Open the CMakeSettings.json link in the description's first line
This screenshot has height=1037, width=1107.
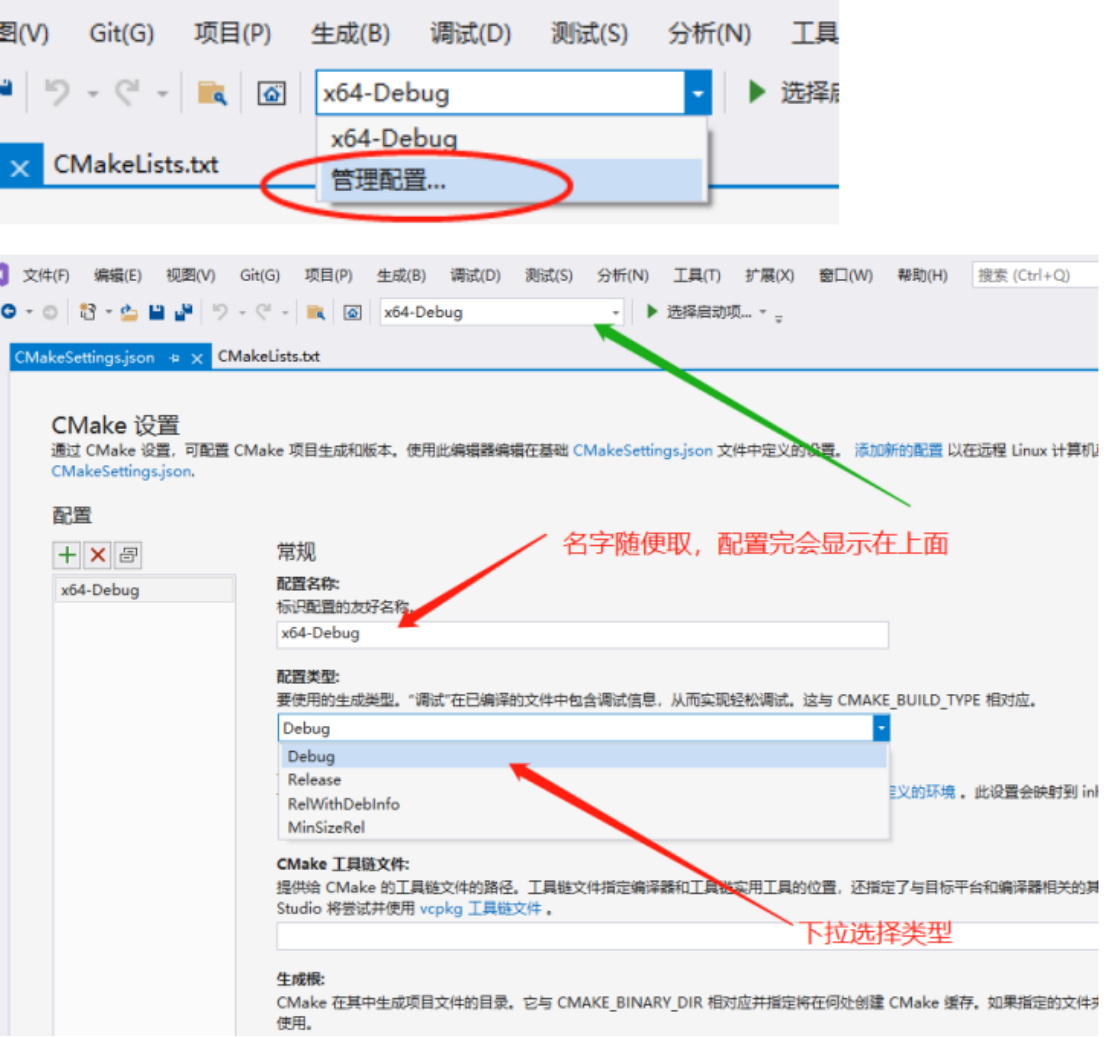[x=642, y=450]
